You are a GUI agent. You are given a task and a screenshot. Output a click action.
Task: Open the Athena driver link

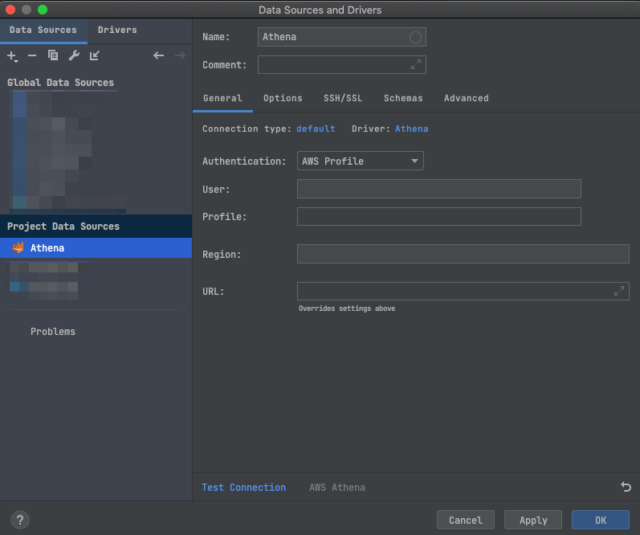tap(411, 129)
